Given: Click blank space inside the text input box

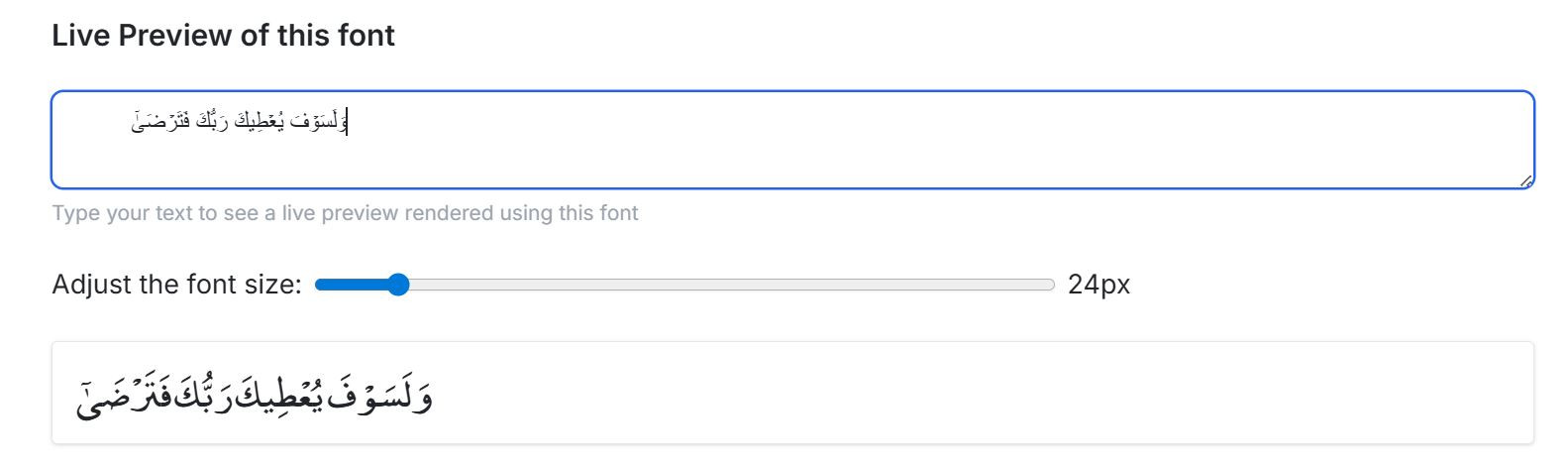Looking at the screenshot, I should 792,149.
